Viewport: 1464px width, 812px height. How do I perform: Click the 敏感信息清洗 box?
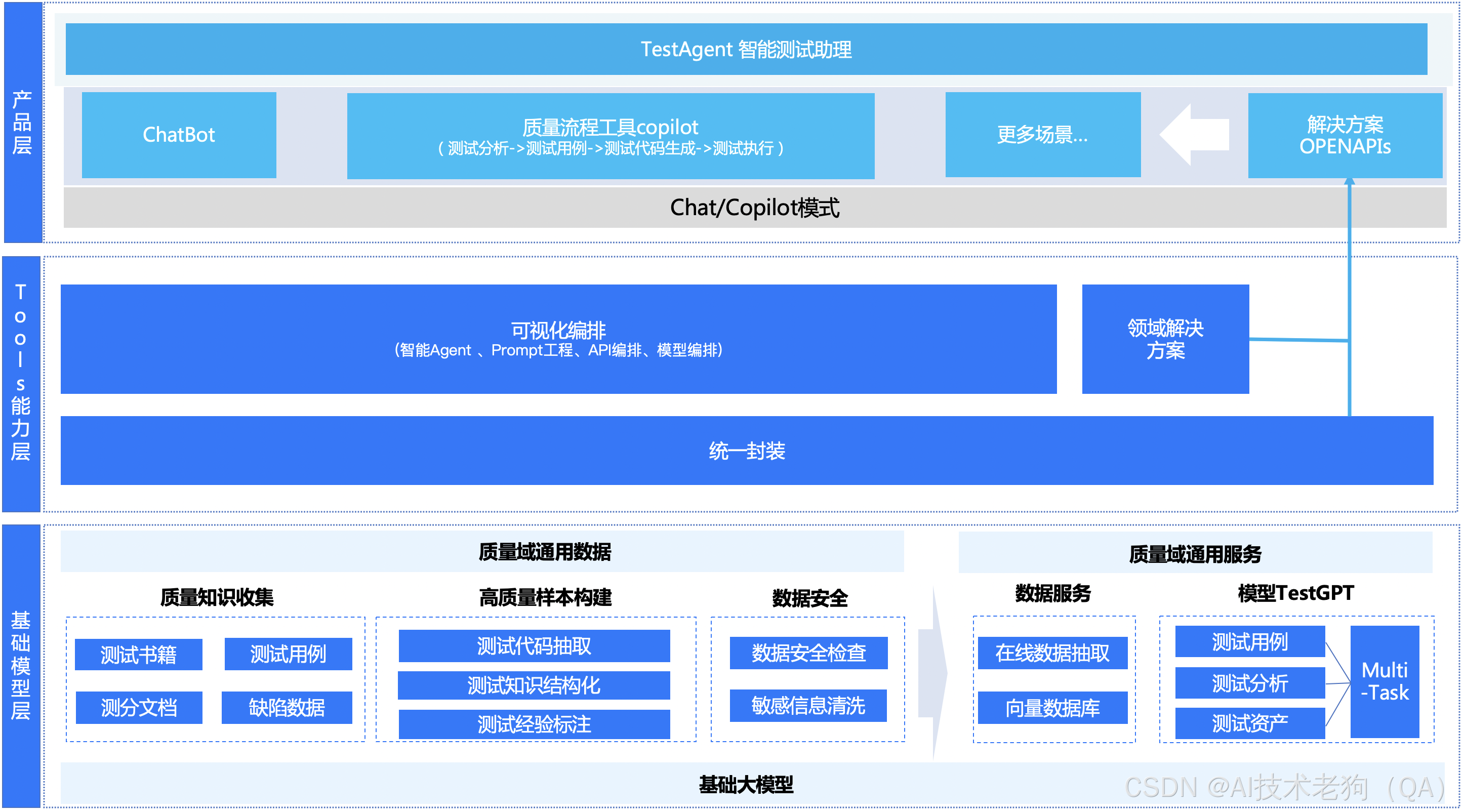(808, 706)
